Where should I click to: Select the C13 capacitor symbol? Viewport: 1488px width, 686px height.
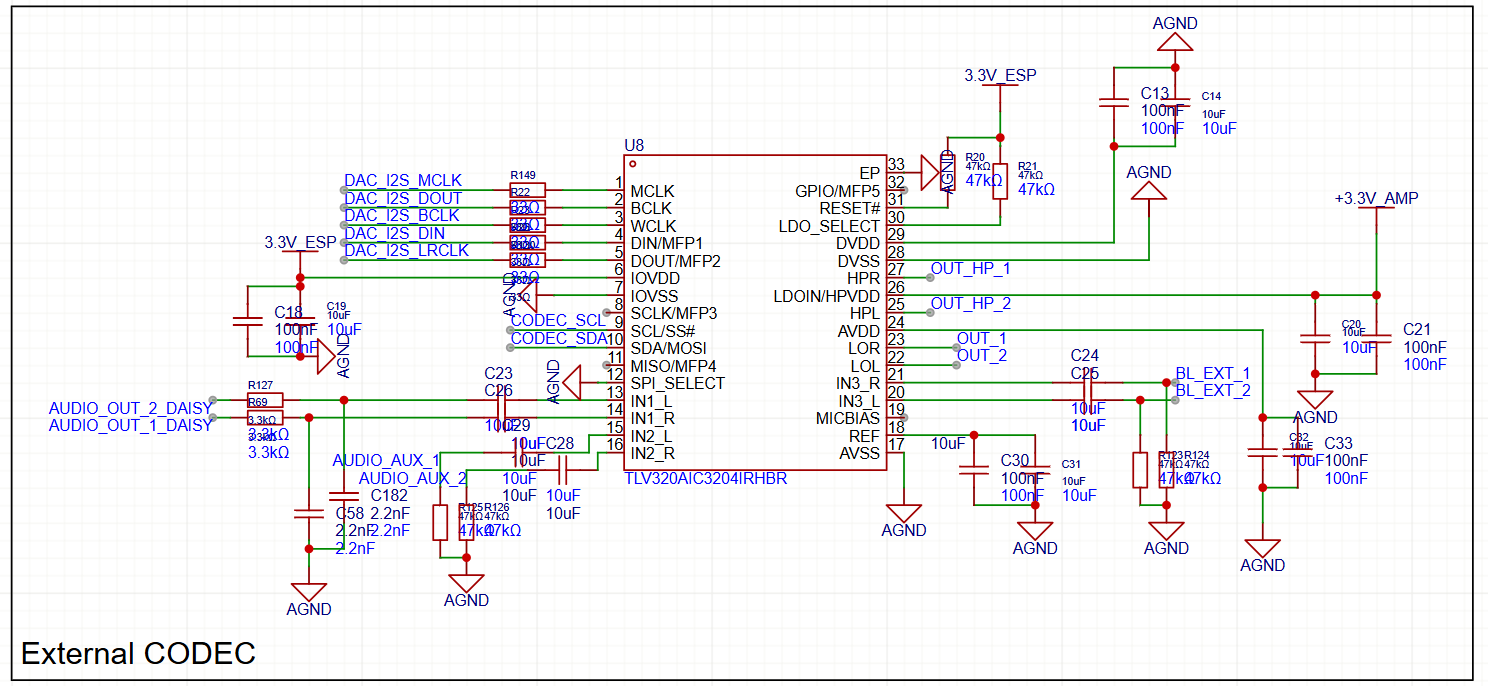(x=1113, y=101)
